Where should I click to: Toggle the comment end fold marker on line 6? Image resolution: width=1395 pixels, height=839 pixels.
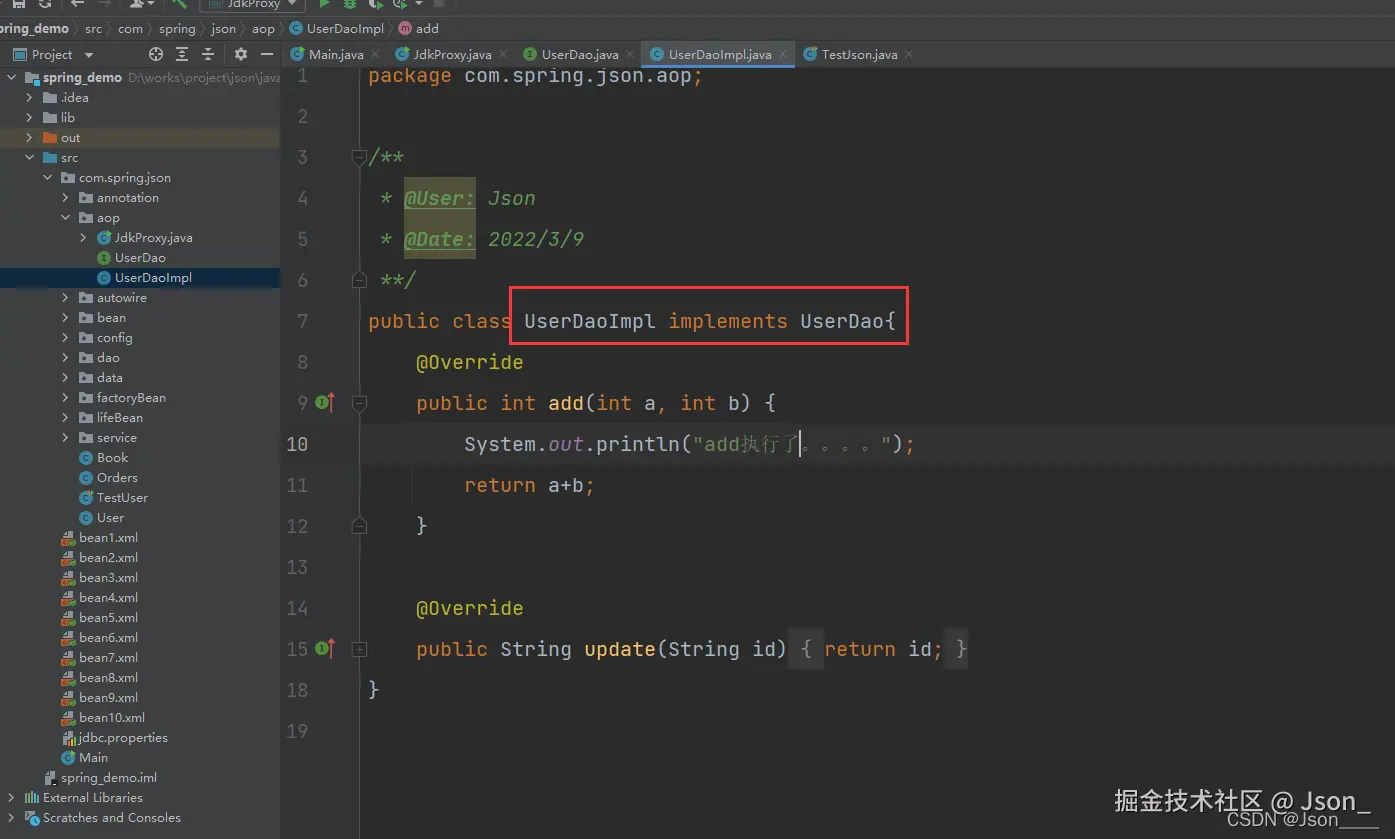(x=359, y=280)
